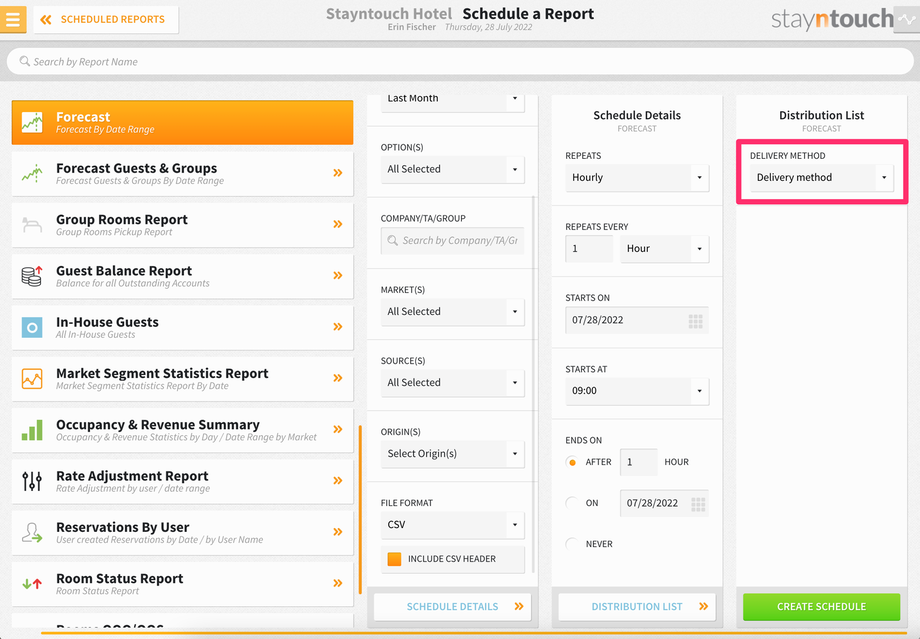
Task: Open the Hour unit dropdown
Action: (664, 248)
